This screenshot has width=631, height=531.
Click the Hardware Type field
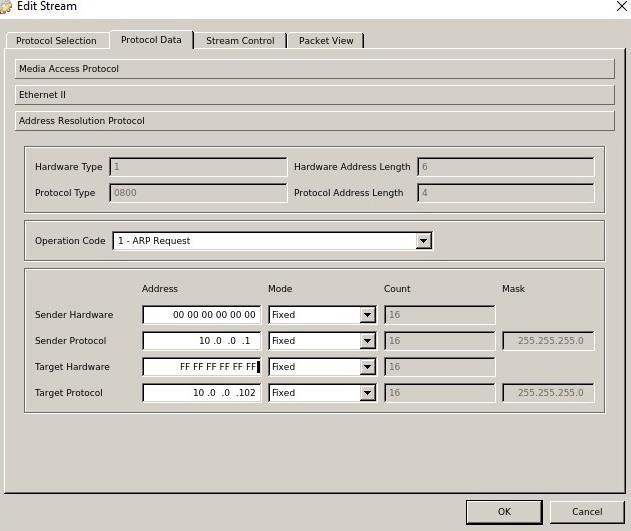[198, 167]
